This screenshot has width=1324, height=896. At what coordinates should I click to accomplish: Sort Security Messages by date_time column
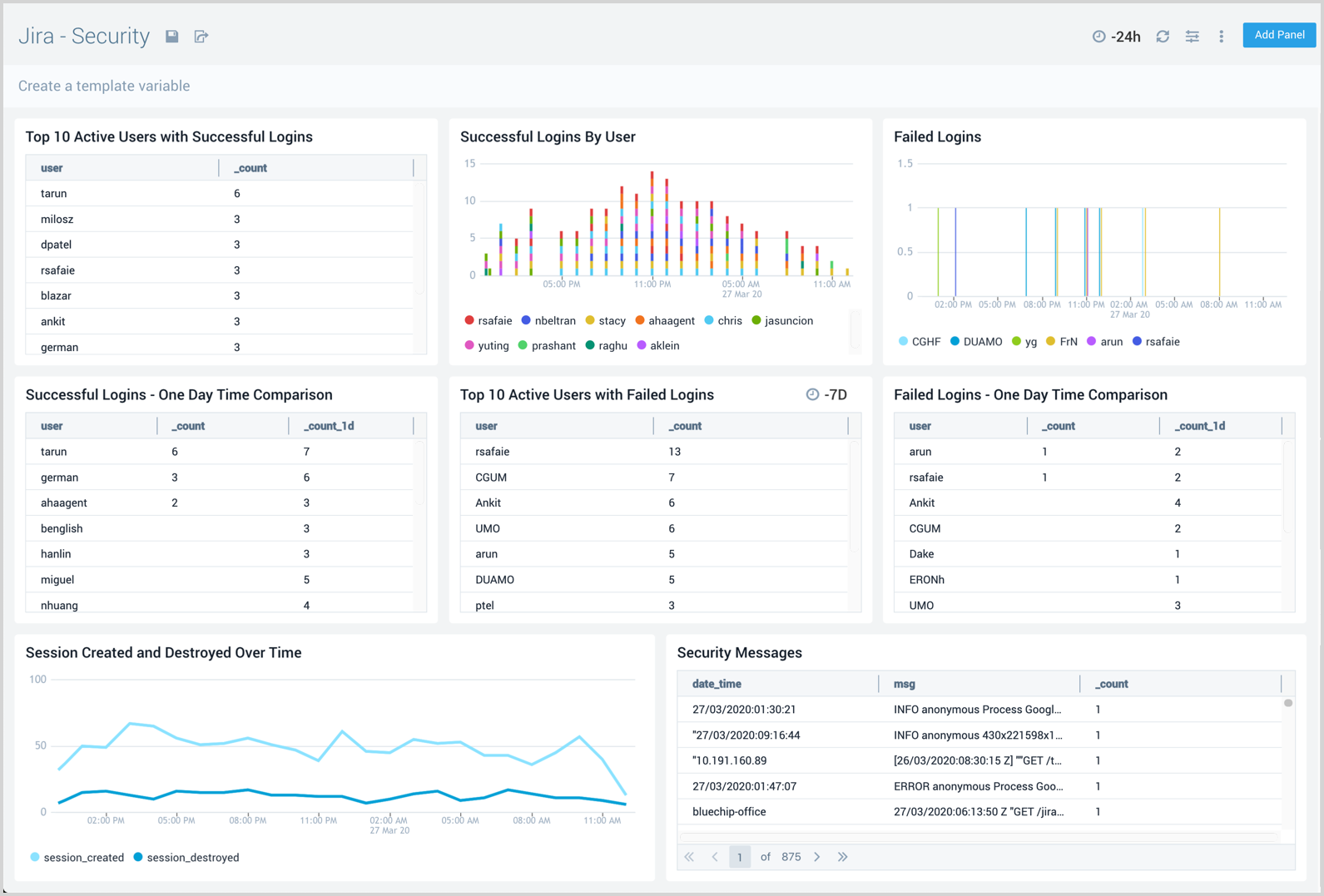[717, 684]
